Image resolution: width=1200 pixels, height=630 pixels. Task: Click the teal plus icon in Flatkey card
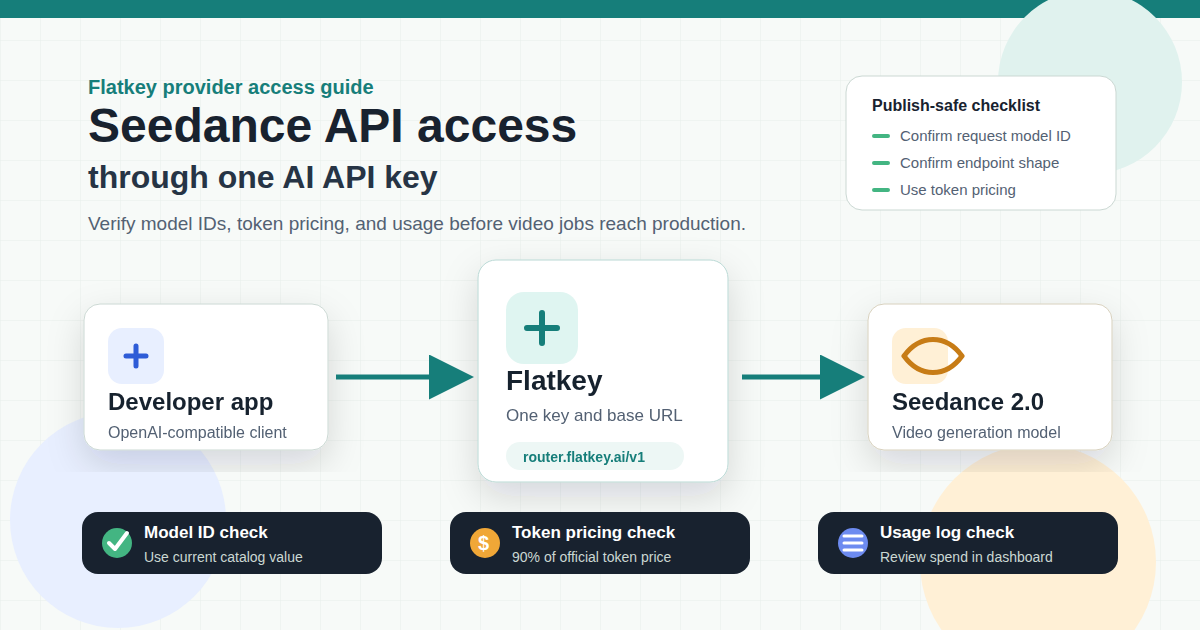point(542,328)
